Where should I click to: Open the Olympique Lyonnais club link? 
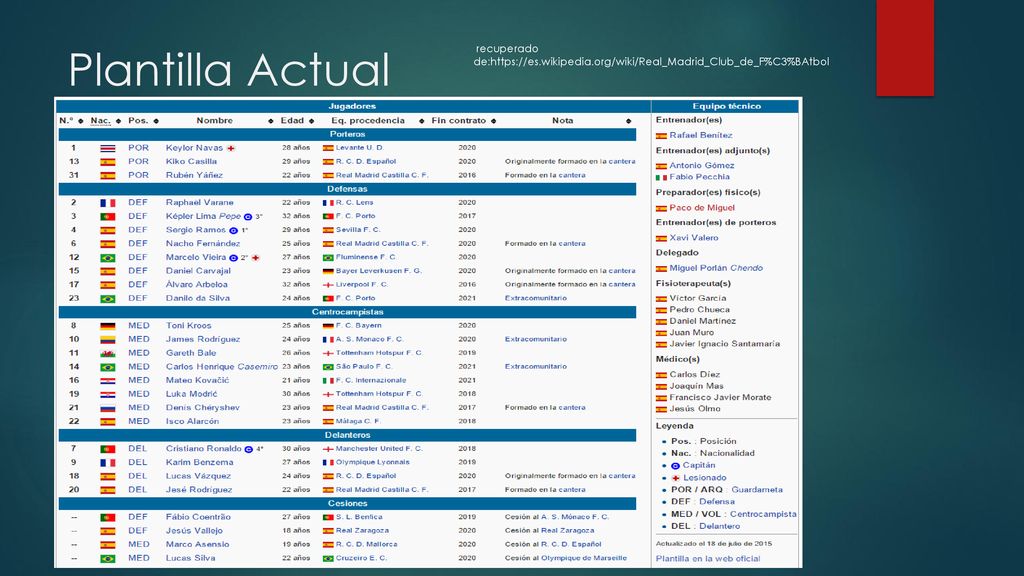pos(372,463)
